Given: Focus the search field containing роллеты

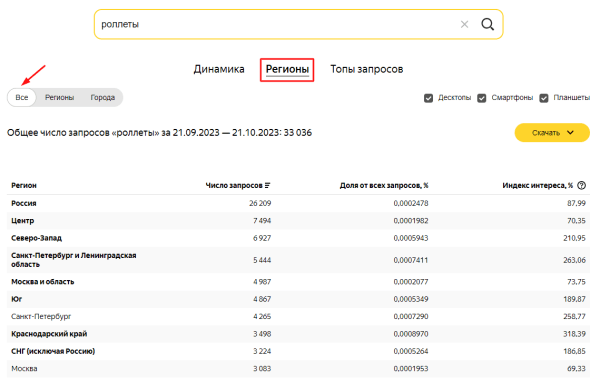Looking at the screenshot, I should [298, 24].
